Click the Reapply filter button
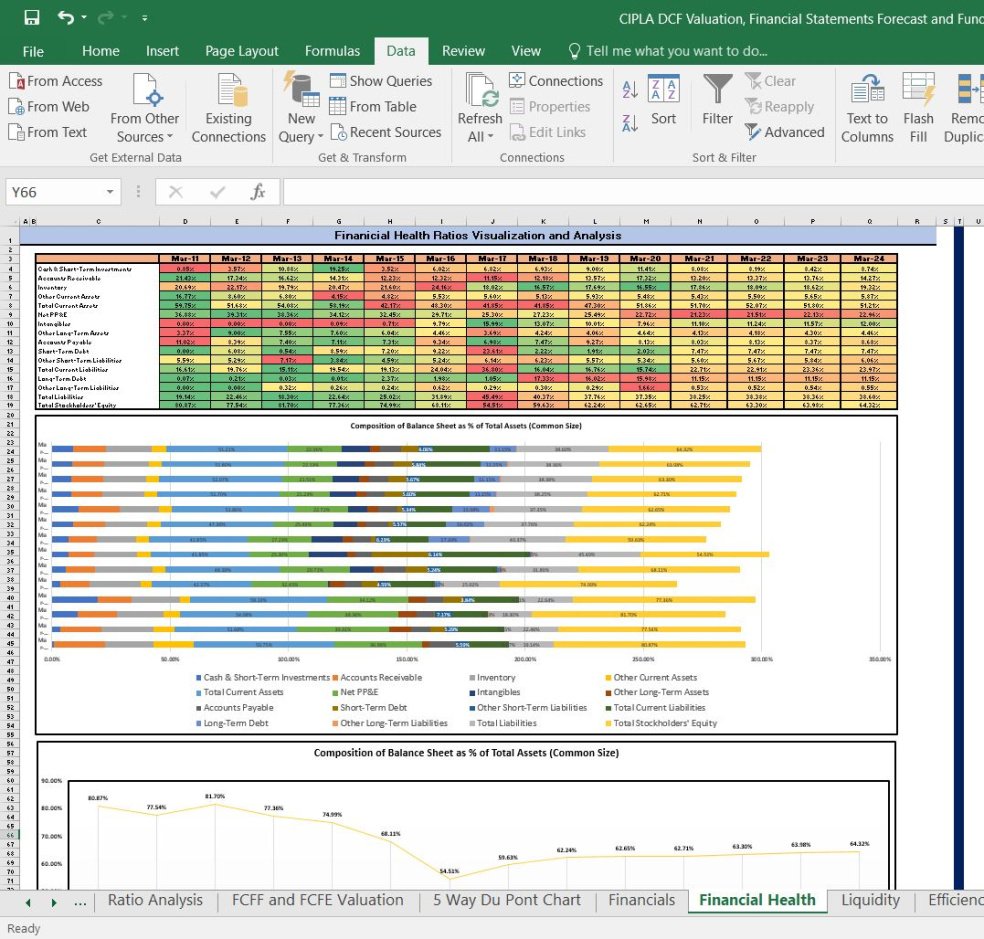This screenshot has width=984, height=939. (779, 107)
